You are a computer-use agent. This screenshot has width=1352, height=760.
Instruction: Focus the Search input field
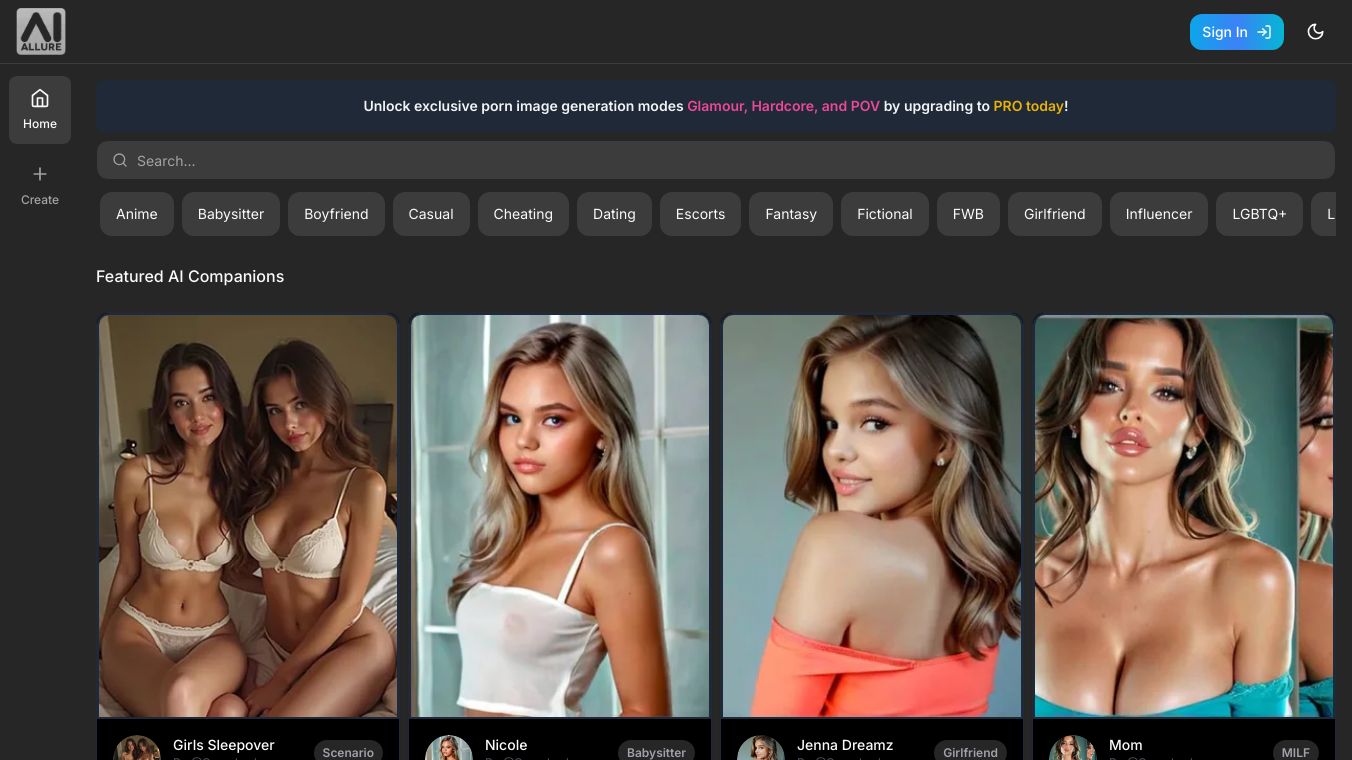[716, 160]
